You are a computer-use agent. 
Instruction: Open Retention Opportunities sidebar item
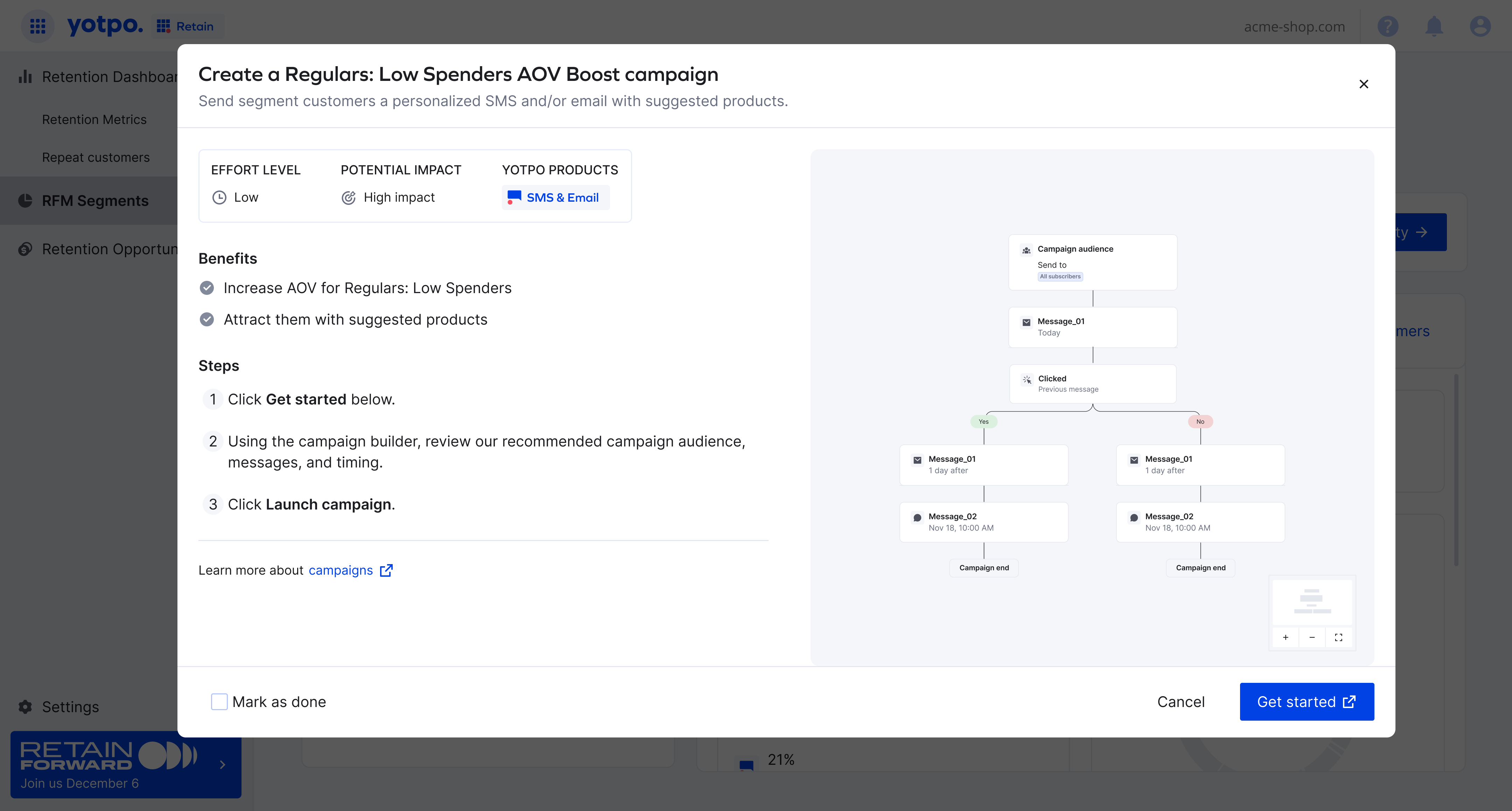[x=97, y=249]
